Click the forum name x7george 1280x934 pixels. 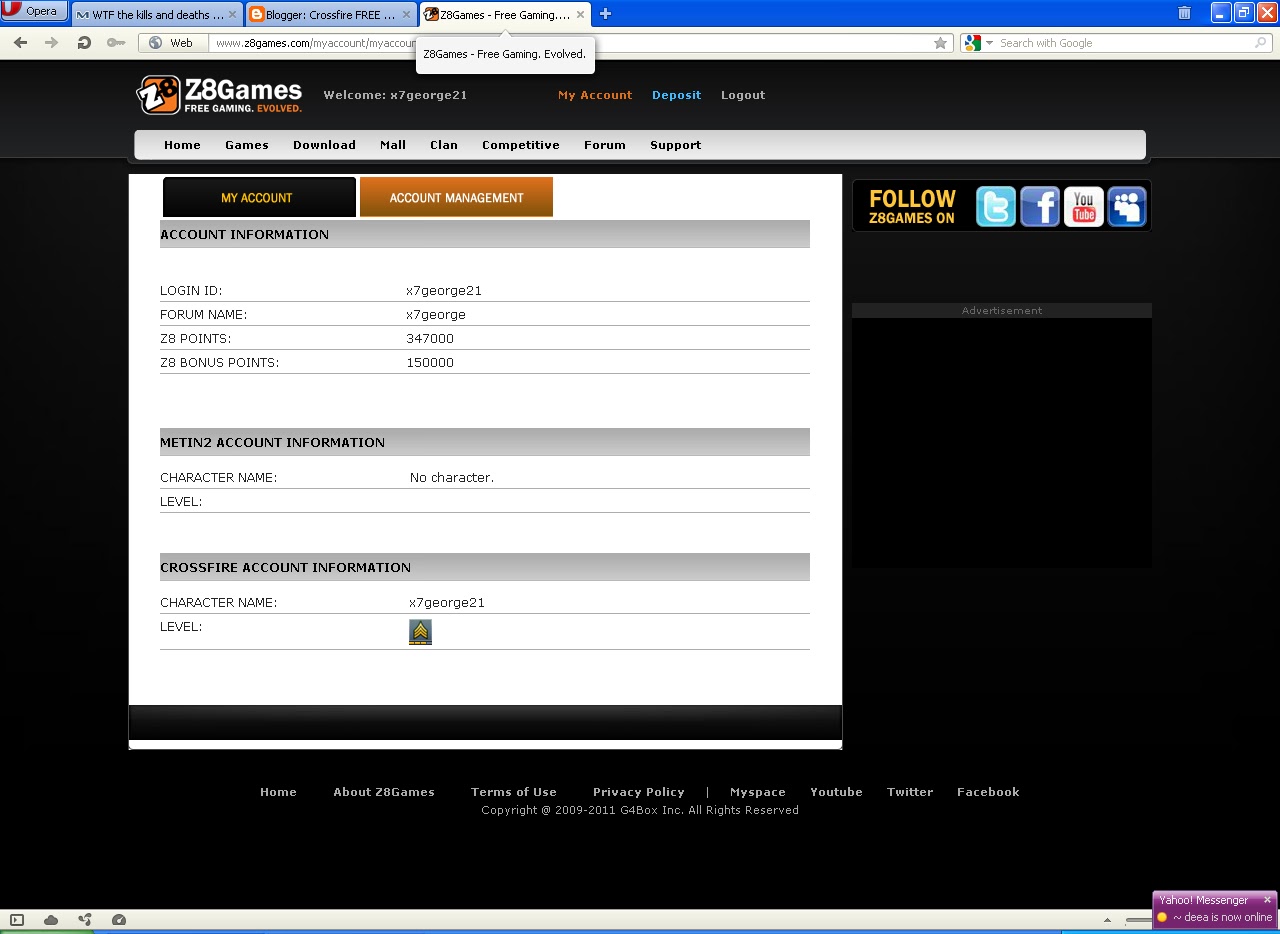click(436, 315)
